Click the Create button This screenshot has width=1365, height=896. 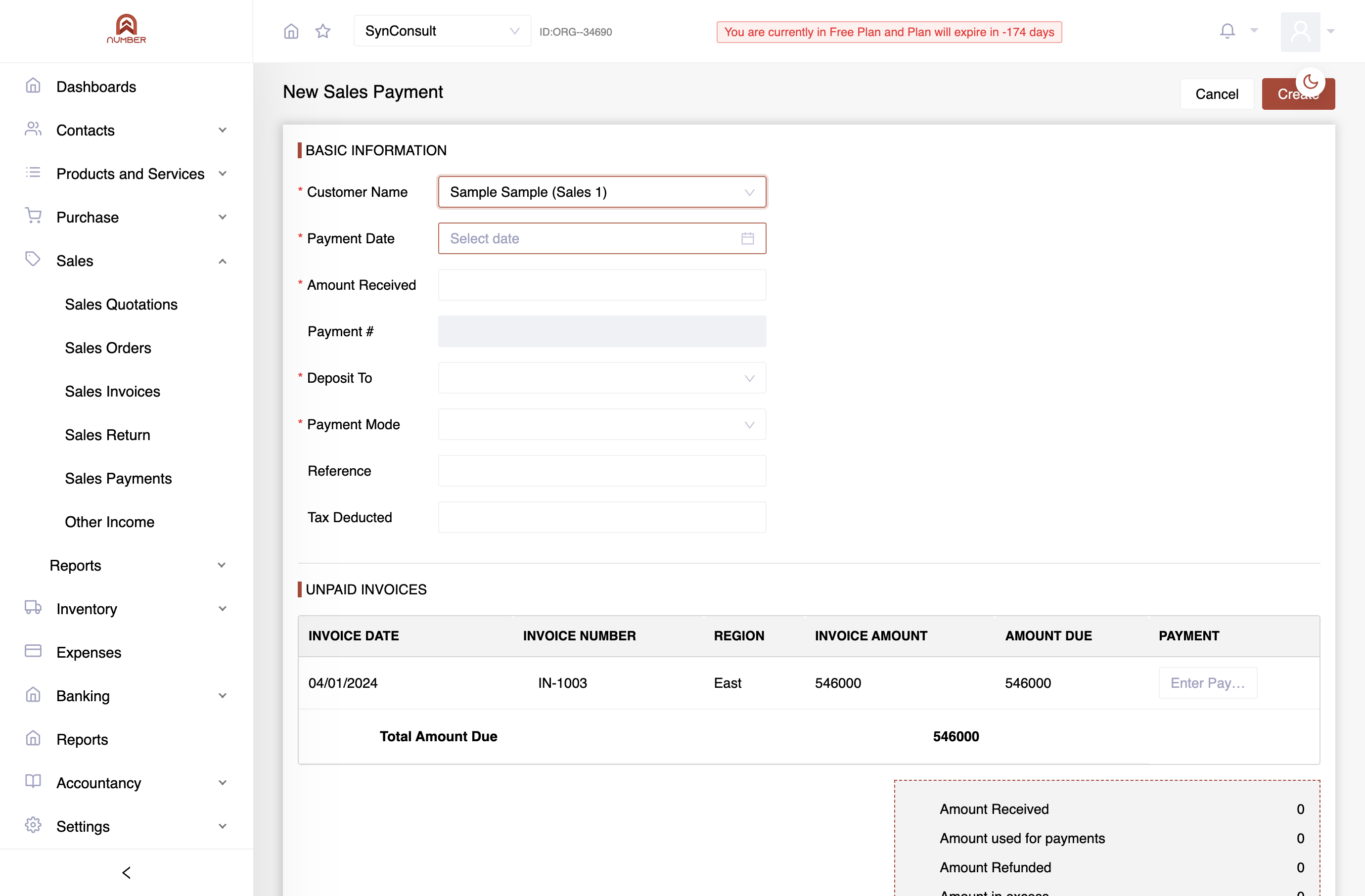point(1298,94)
